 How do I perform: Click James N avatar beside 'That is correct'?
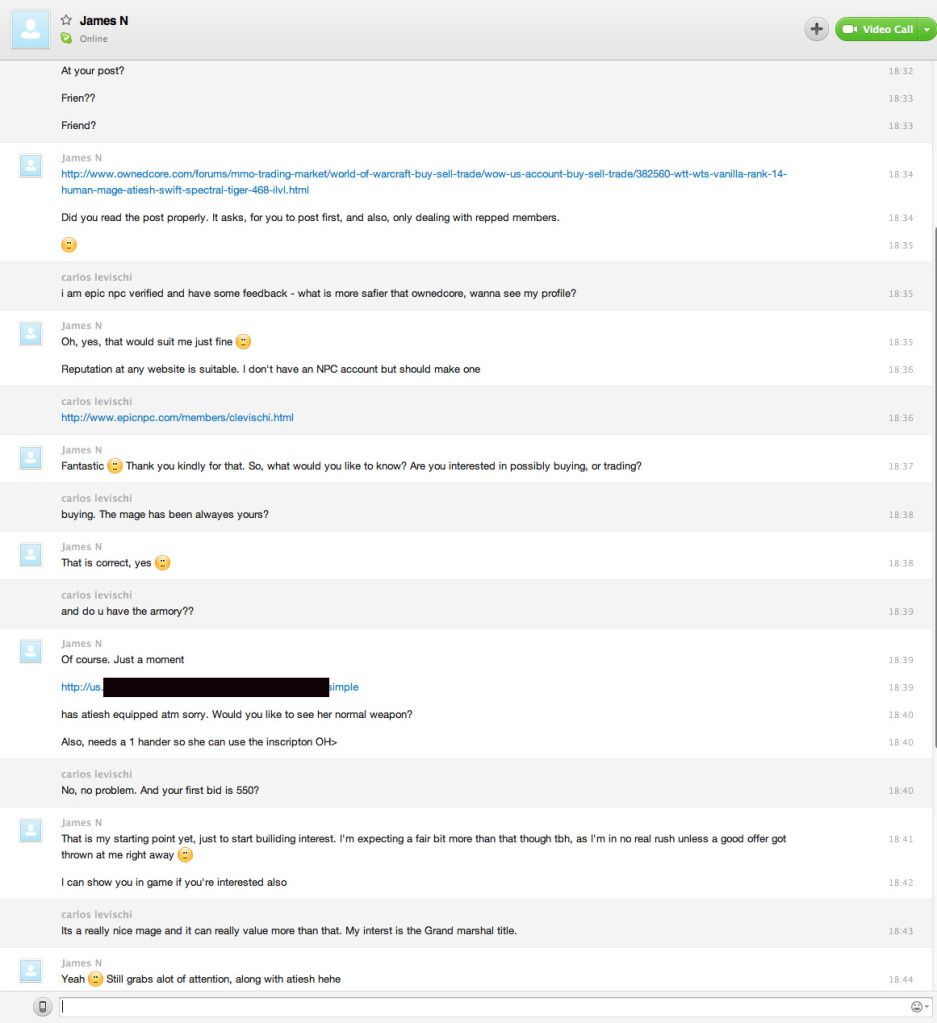click(x=31, y=555)
